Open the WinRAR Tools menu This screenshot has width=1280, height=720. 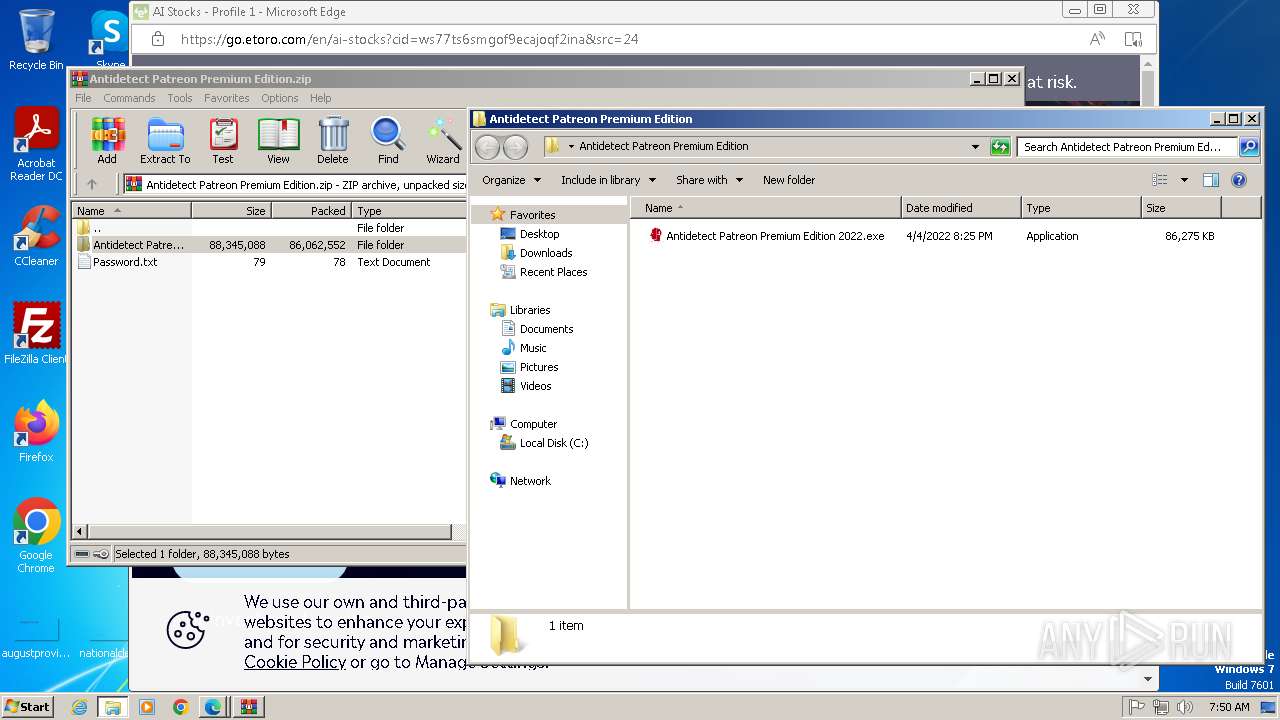[x=180, y=98]
